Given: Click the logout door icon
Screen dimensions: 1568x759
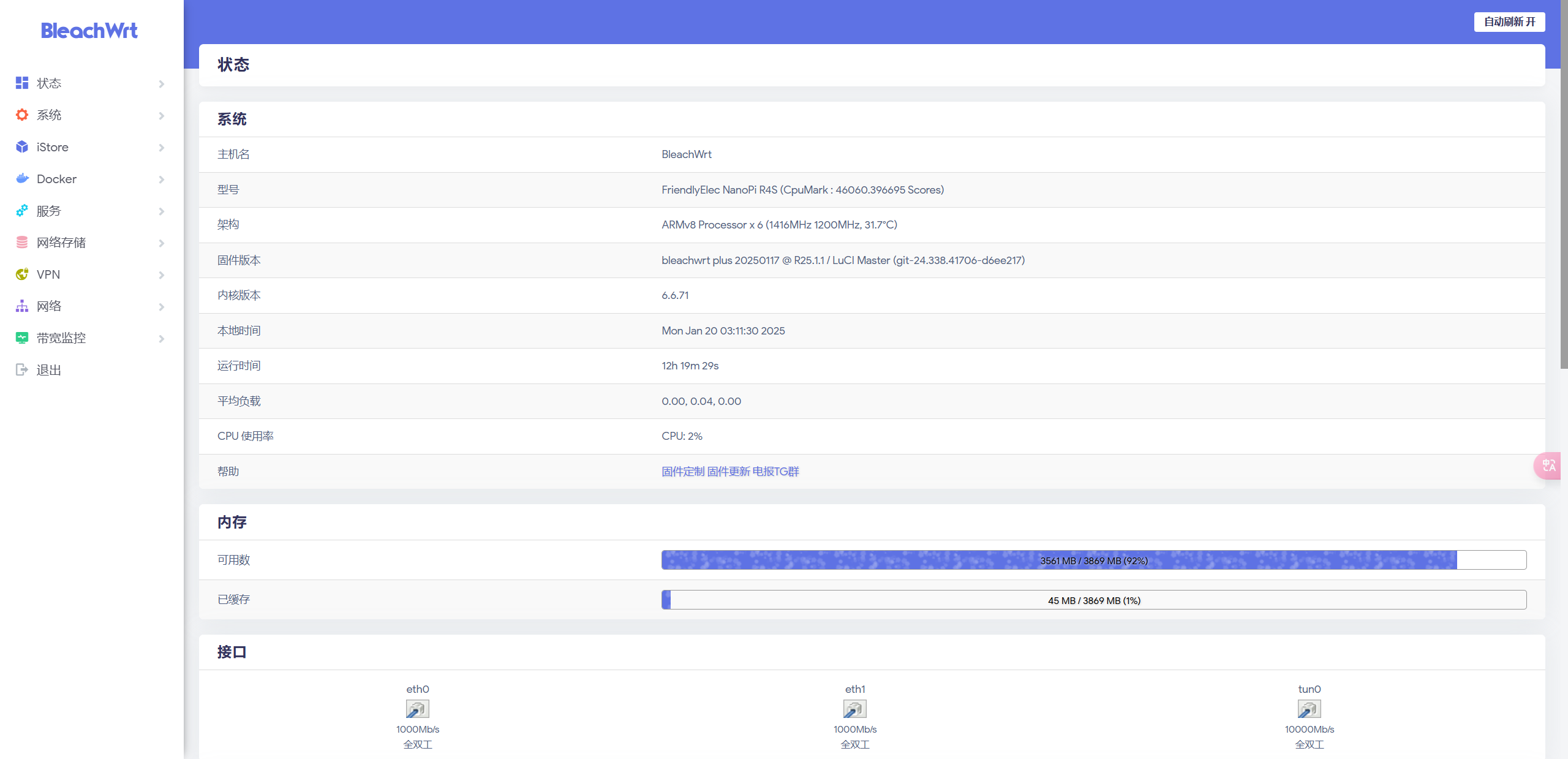Looking at the screenshot, I should pyautogui.click(x=22, y=369).
